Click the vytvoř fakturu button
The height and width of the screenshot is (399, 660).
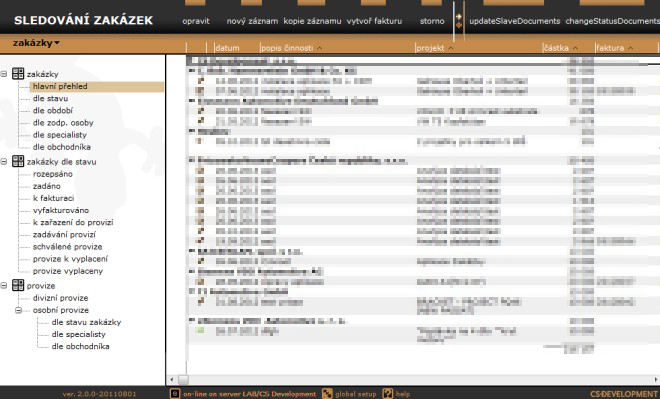pyautogui.click(x=374, y=21)
